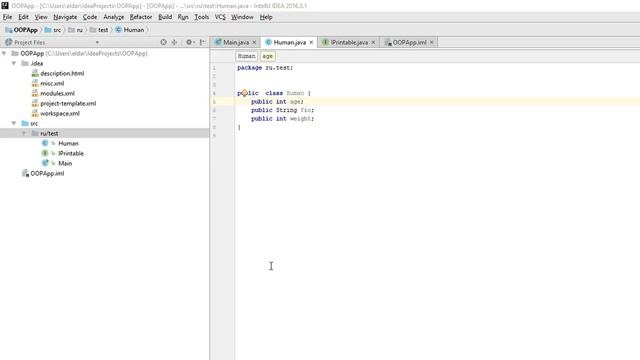Close the Main.java tab
Viewport: 640px width, 360px height.
pyautogui.click(x=254, y=42)
